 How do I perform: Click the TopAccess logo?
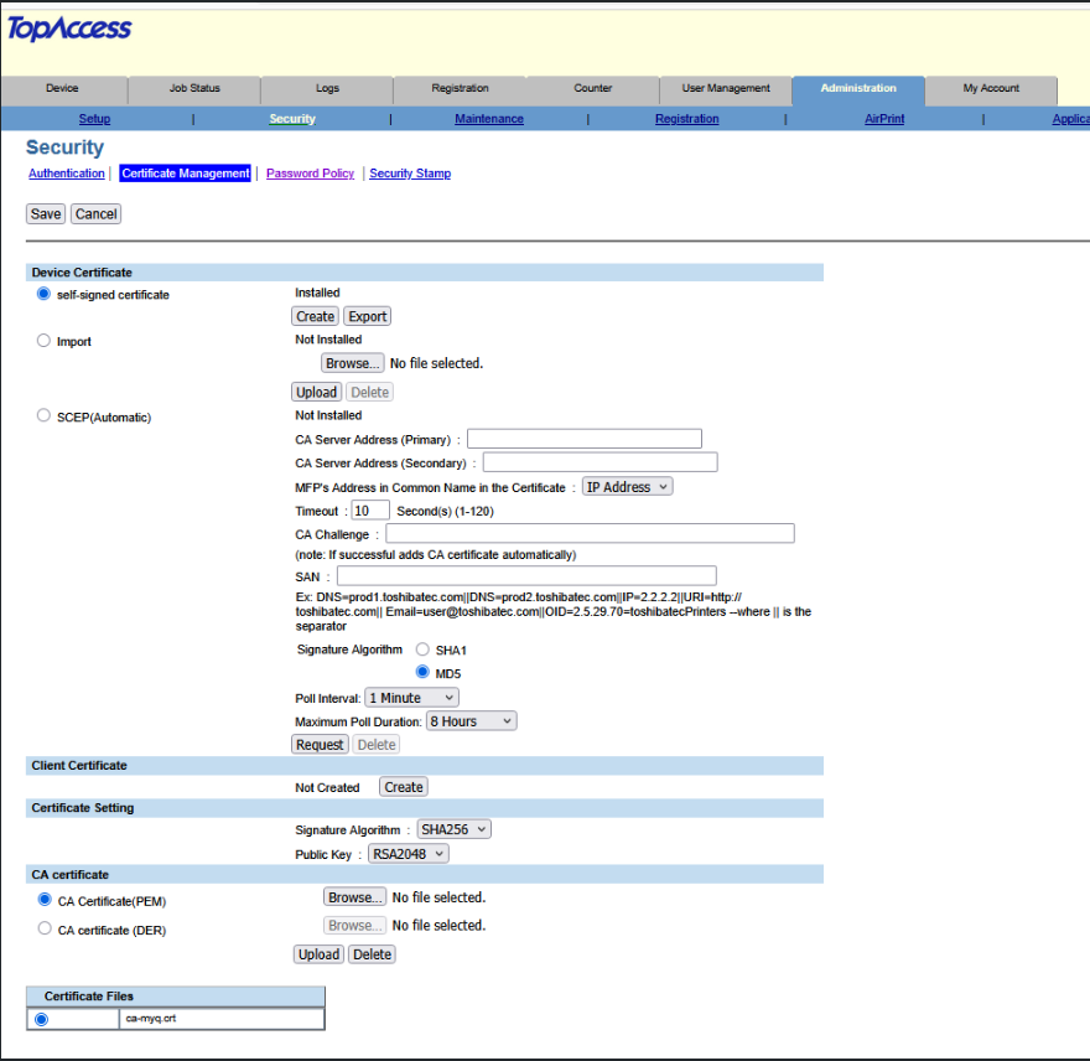tap(69, 29)
